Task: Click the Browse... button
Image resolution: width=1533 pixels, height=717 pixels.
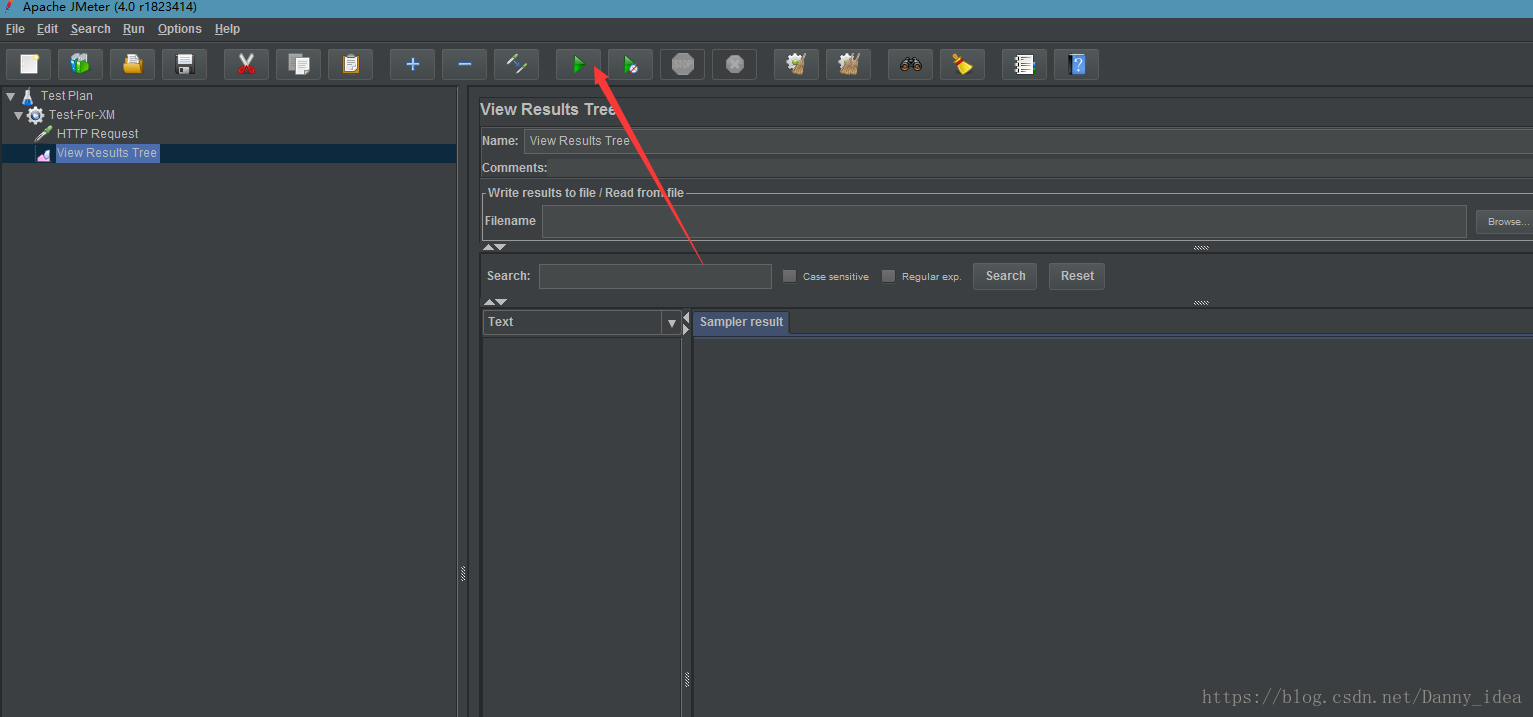Action: (x=1504, y=222)
